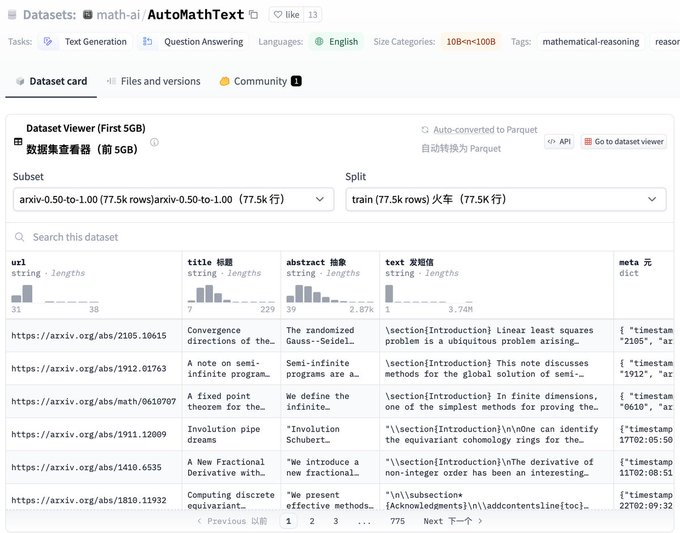
Task: Click title cell A note on semi-infinite program
Action: (x=232, y=369)
